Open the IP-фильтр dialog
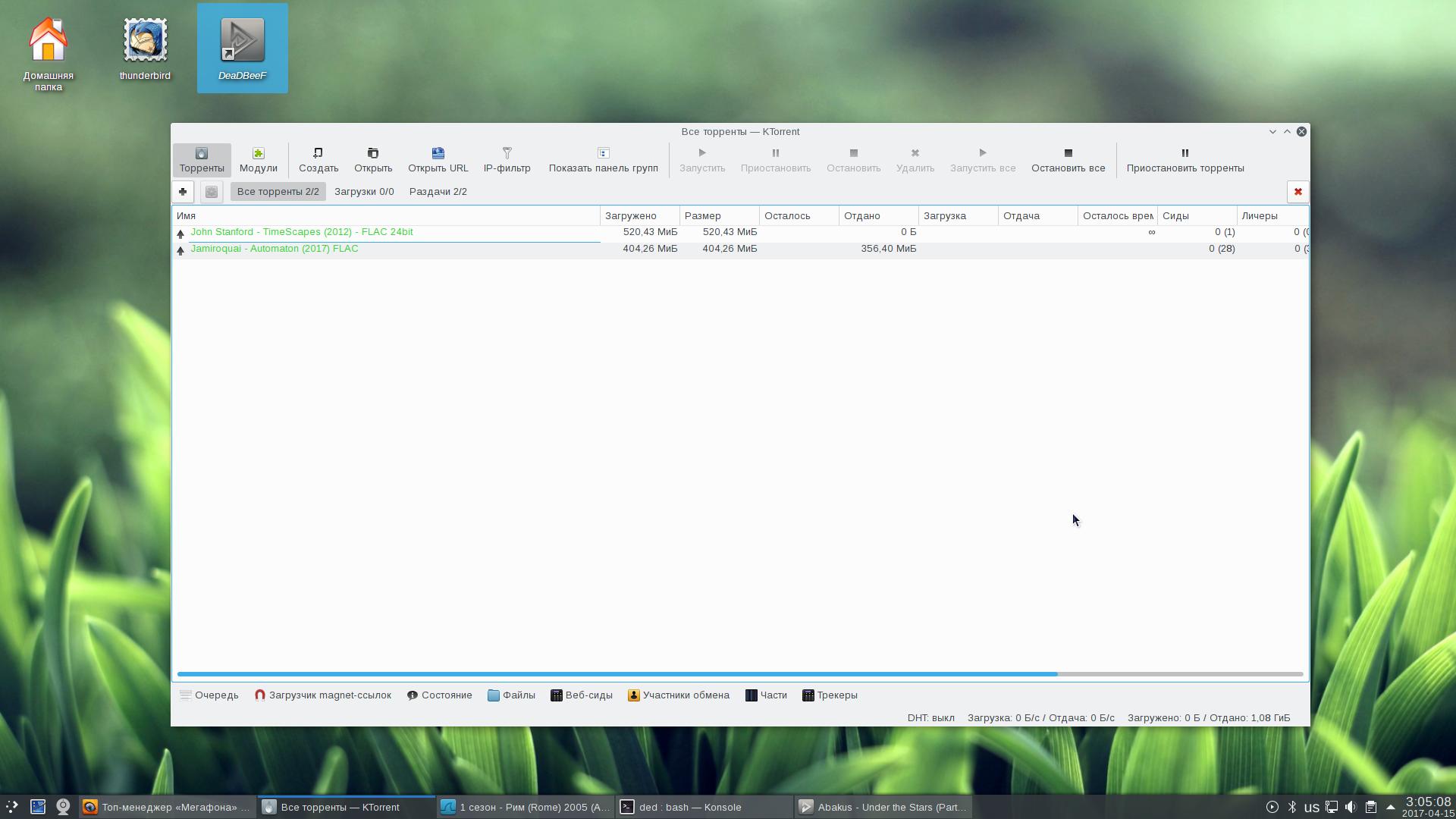 point(507,160)
